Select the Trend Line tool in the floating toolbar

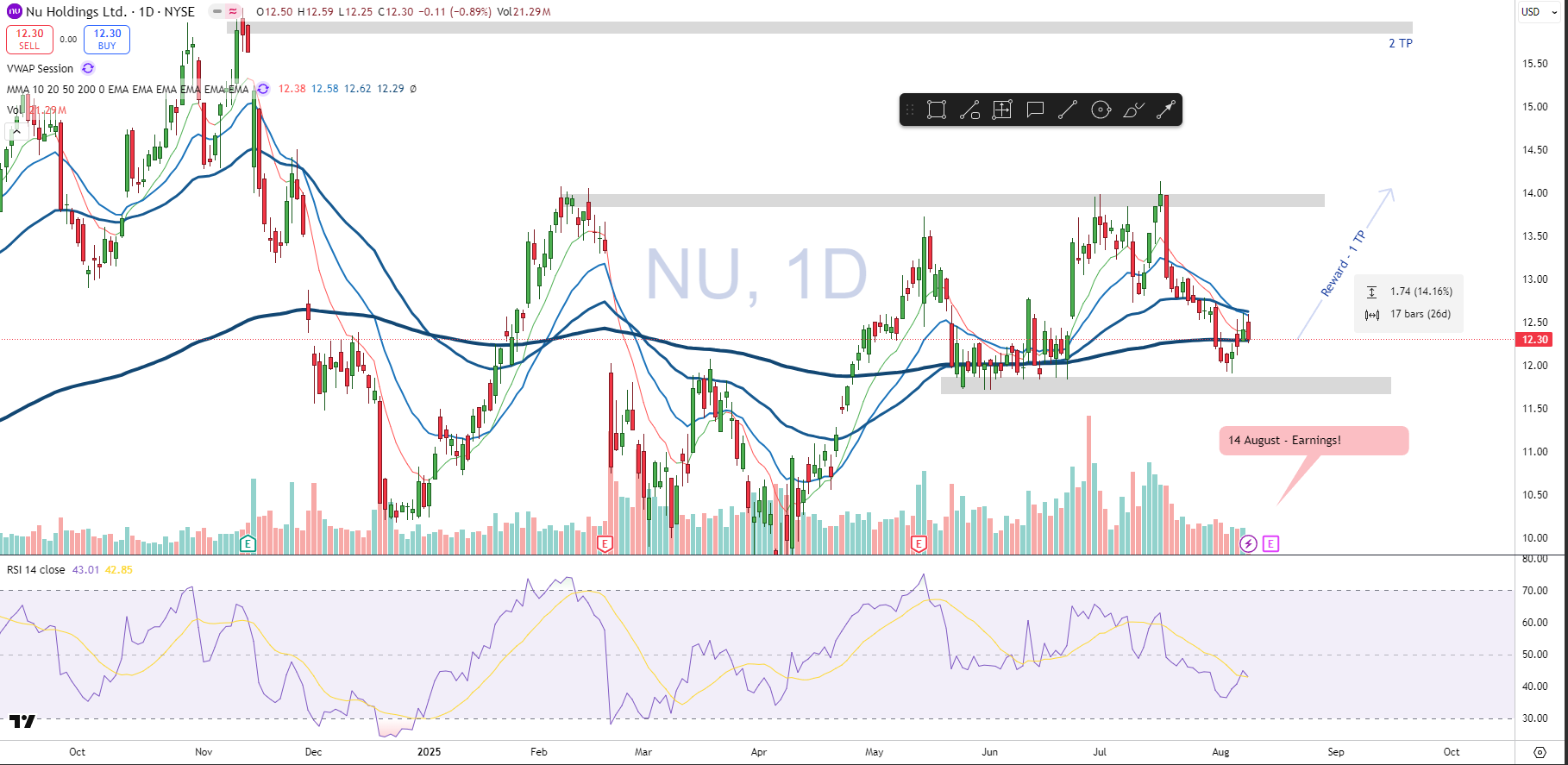[x=1068, y=110]
